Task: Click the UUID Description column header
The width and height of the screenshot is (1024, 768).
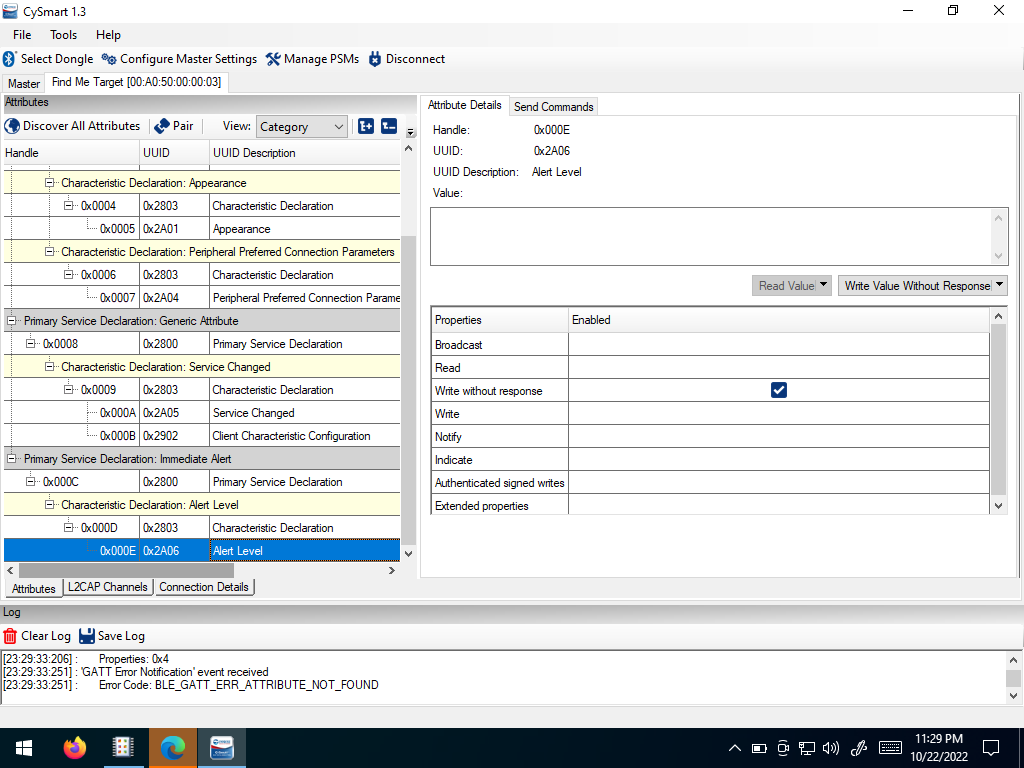Action: (x=304, y=153)
